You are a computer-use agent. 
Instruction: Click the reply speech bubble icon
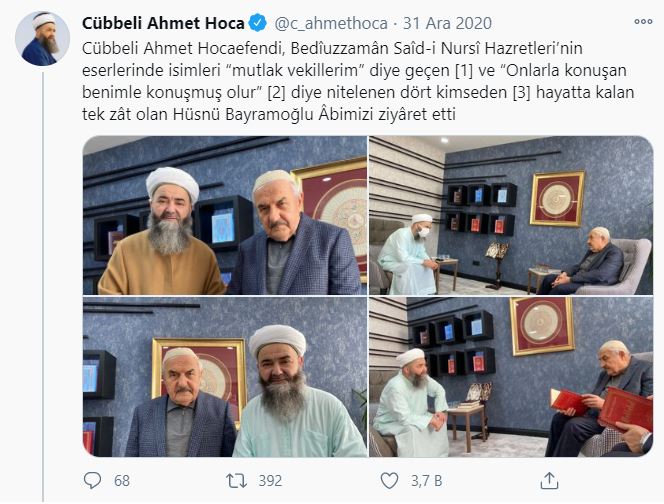click(x=92, y=481)
